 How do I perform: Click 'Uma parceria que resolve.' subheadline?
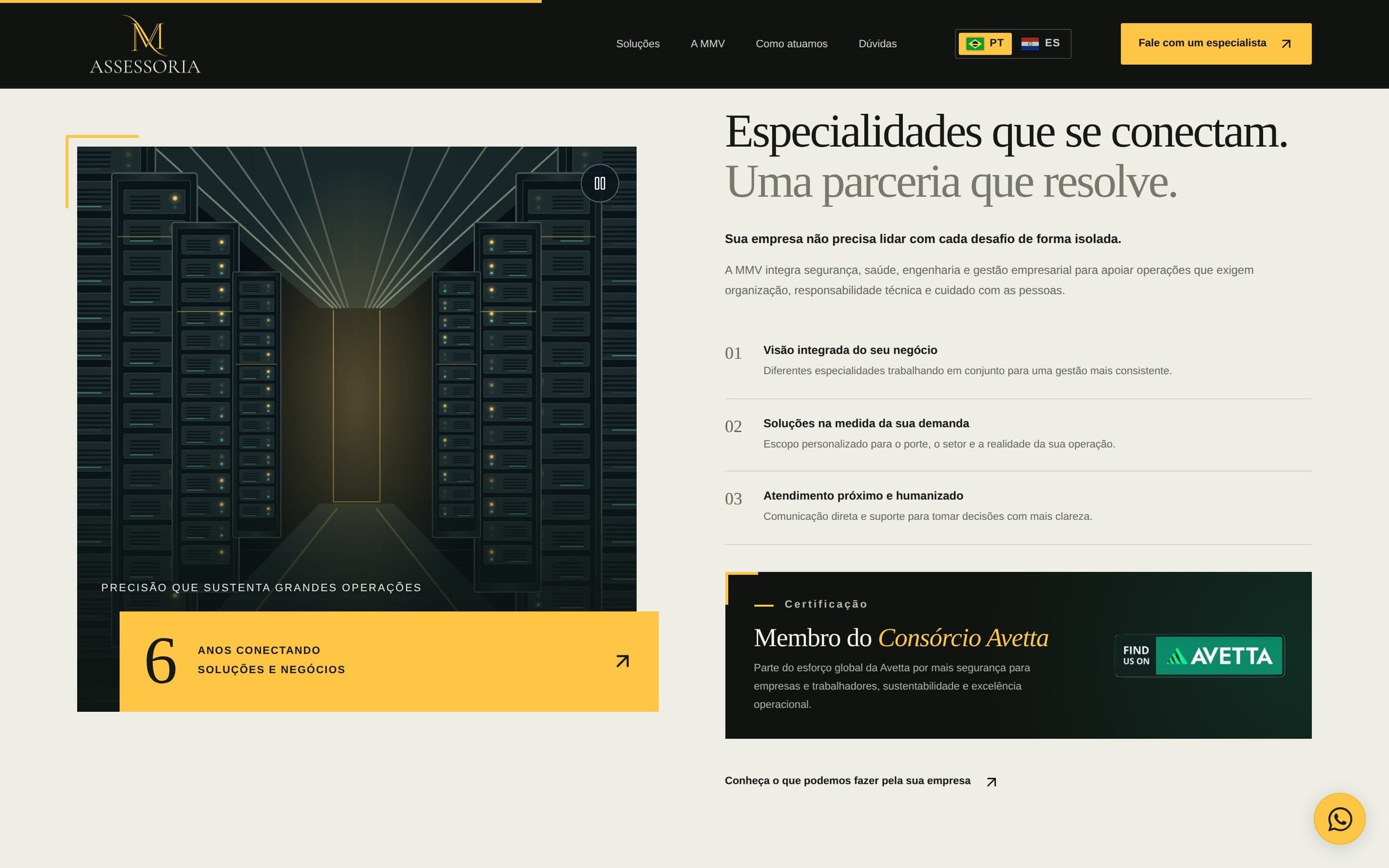(951, 182)
